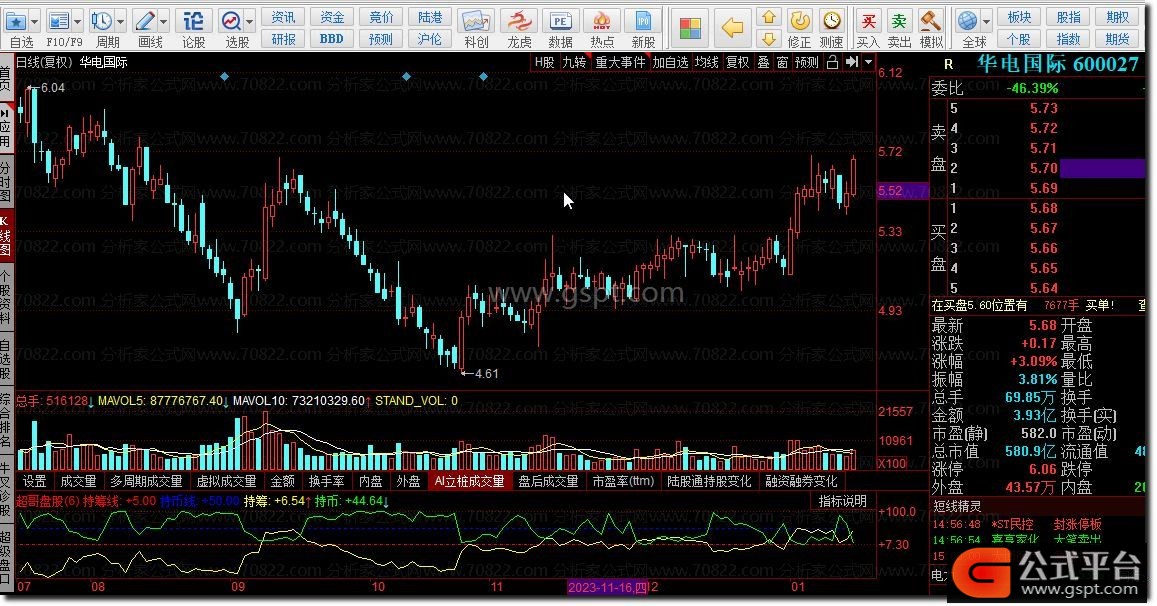Viewport: 1157px width, 606px height.
Task: Switch to the 市盈率(ttm) tab
Action: point(624,481)
